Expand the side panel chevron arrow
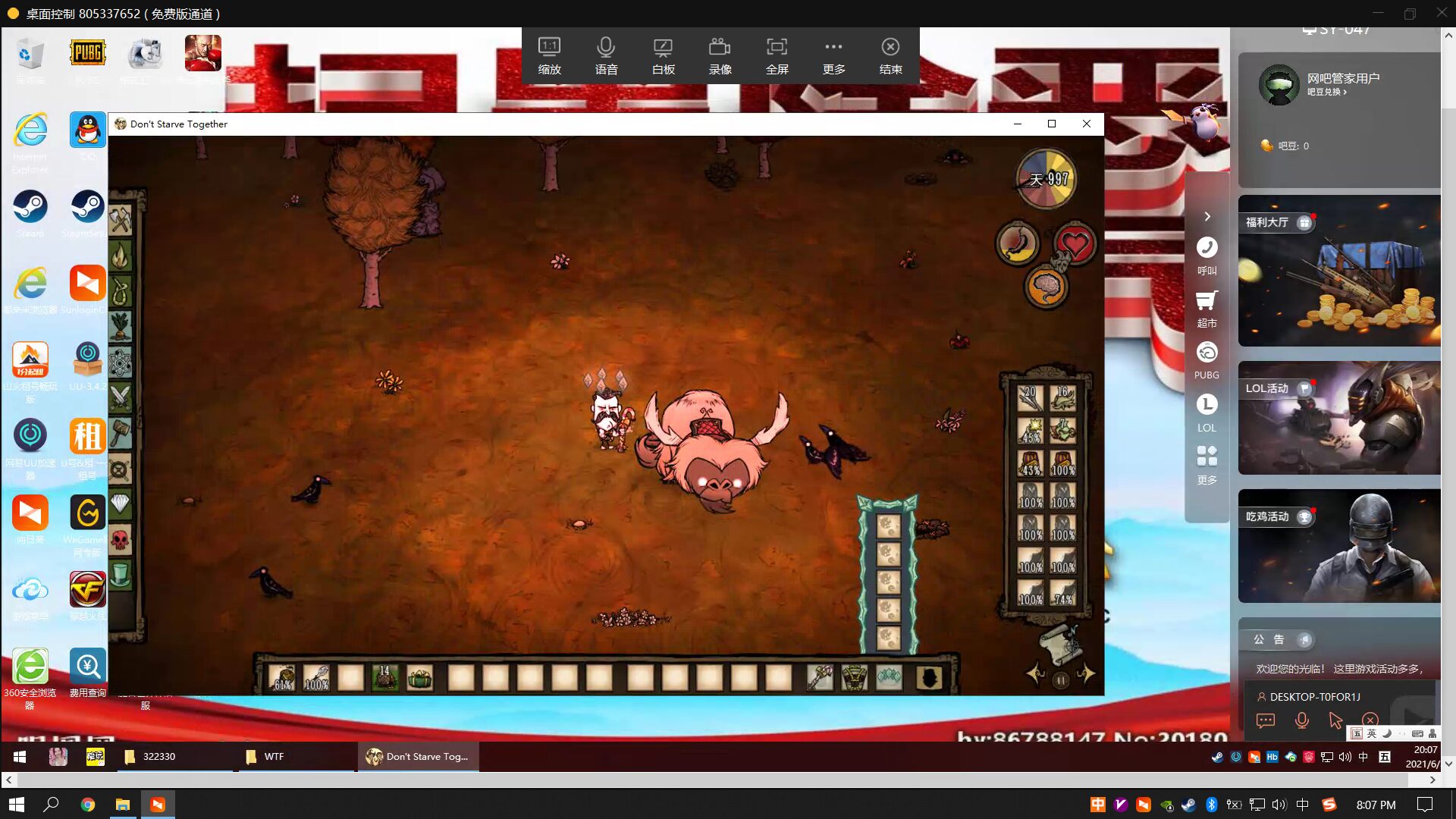 [1207, 217]
